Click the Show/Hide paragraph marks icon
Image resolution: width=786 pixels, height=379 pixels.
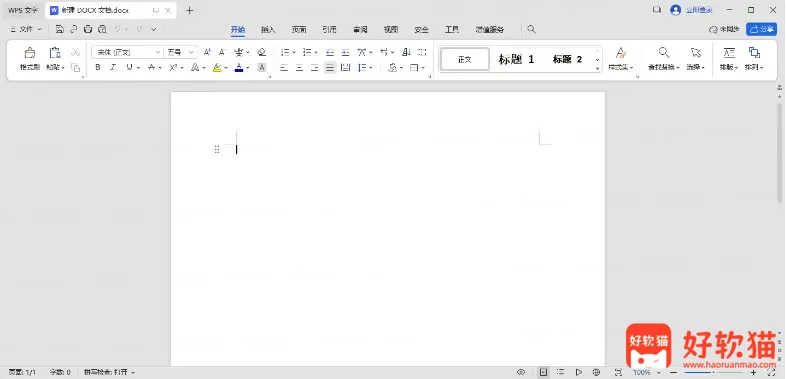pyautogui.click(x=422, y=52)
